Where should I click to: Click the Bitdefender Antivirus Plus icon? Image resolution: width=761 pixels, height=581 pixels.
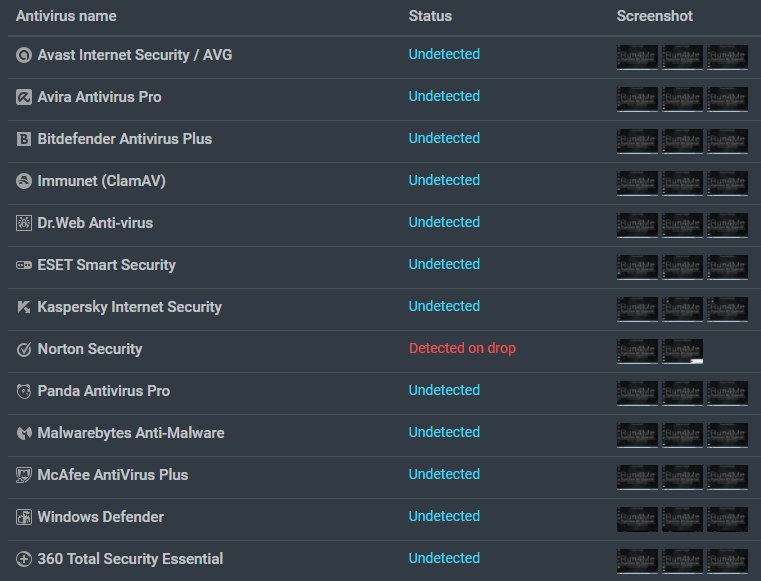pyautogui.click(x=24, y=139)
